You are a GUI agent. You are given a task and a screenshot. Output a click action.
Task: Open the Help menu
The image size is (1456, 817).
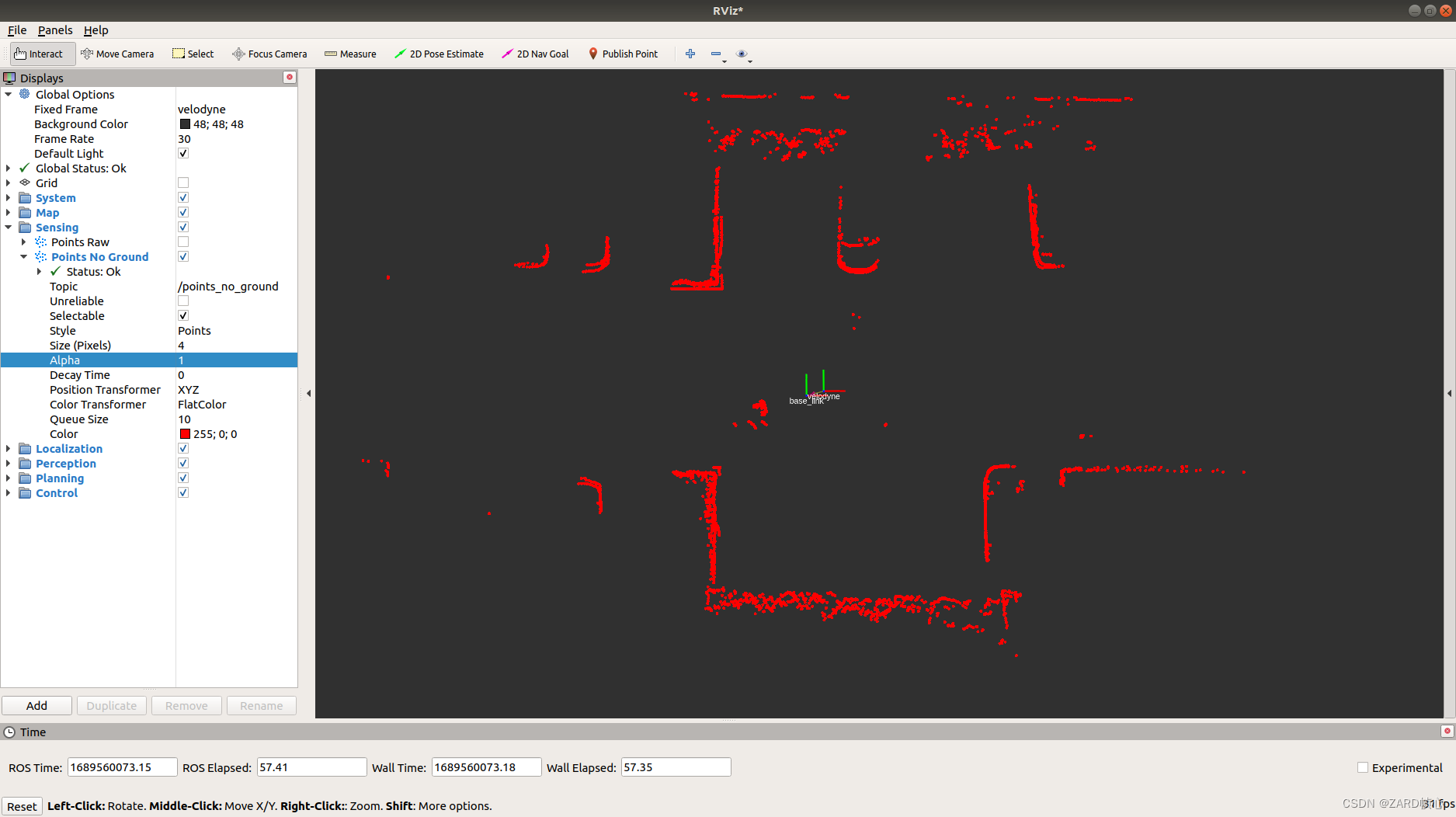(x=96, y=30)
